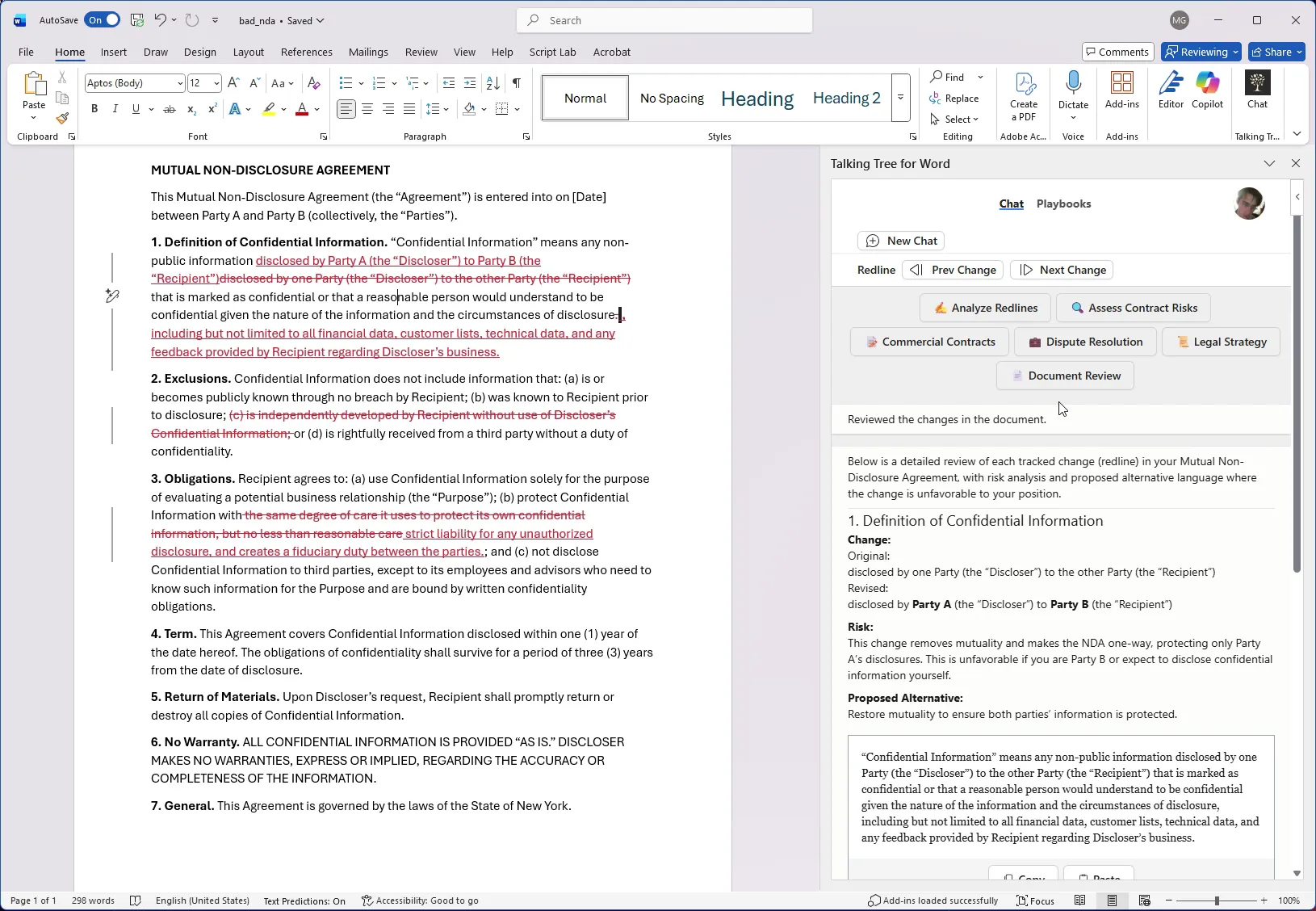Click the font color swatch
Viewport: 1316px width, 911px height.
(302, 109)
